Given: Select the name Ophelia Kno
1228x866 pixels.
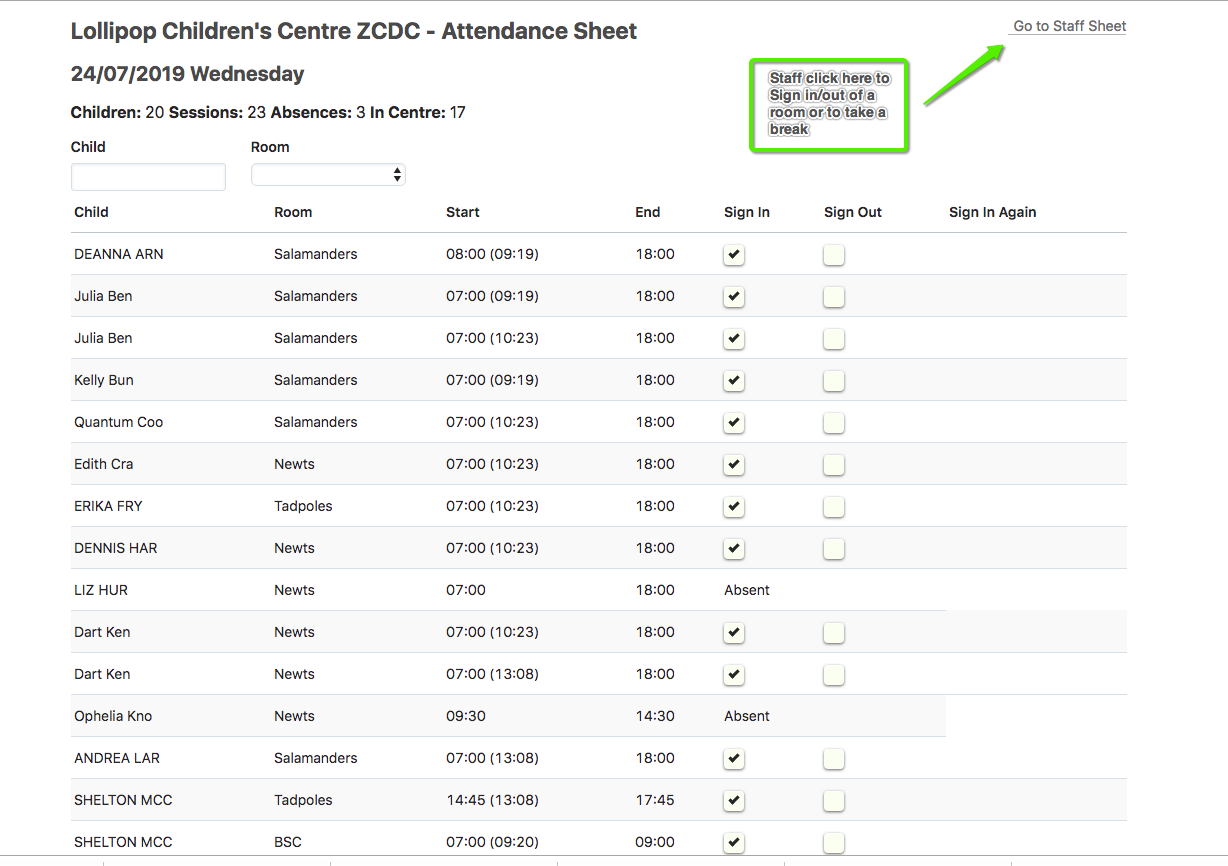Looking at the screenshot, I should pos(113,716).
